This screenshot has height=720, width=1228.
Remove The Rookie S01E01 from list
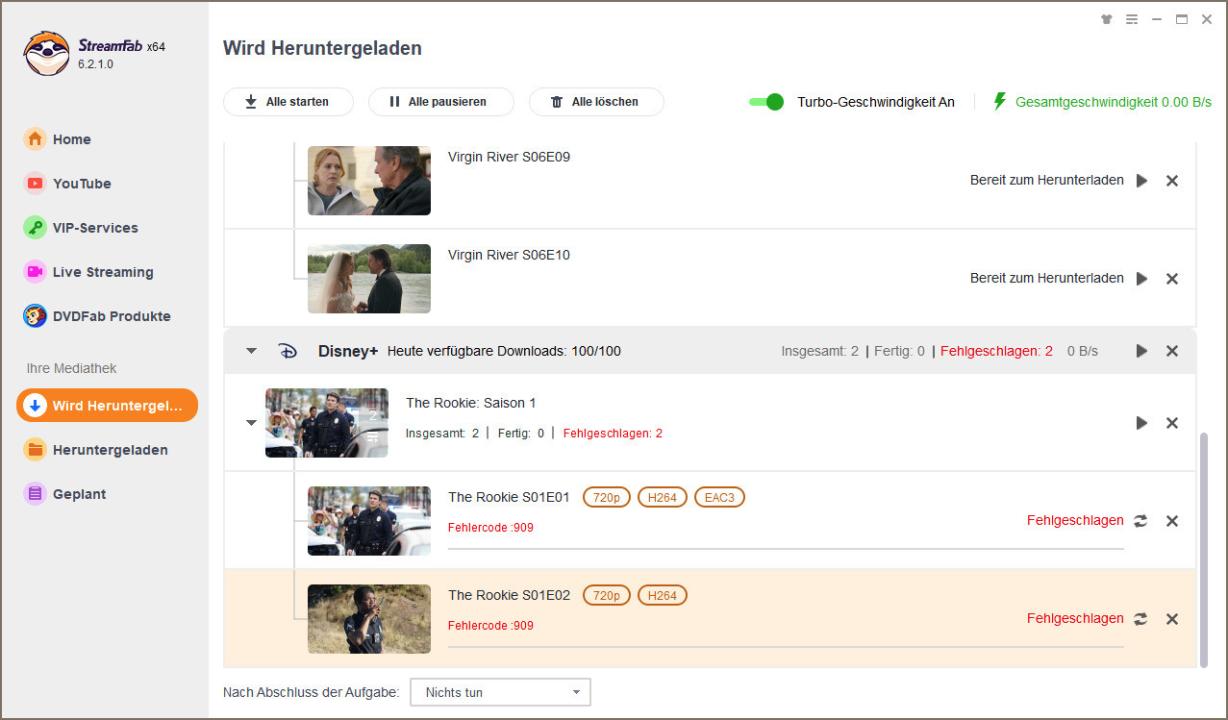click(1172, 521)
